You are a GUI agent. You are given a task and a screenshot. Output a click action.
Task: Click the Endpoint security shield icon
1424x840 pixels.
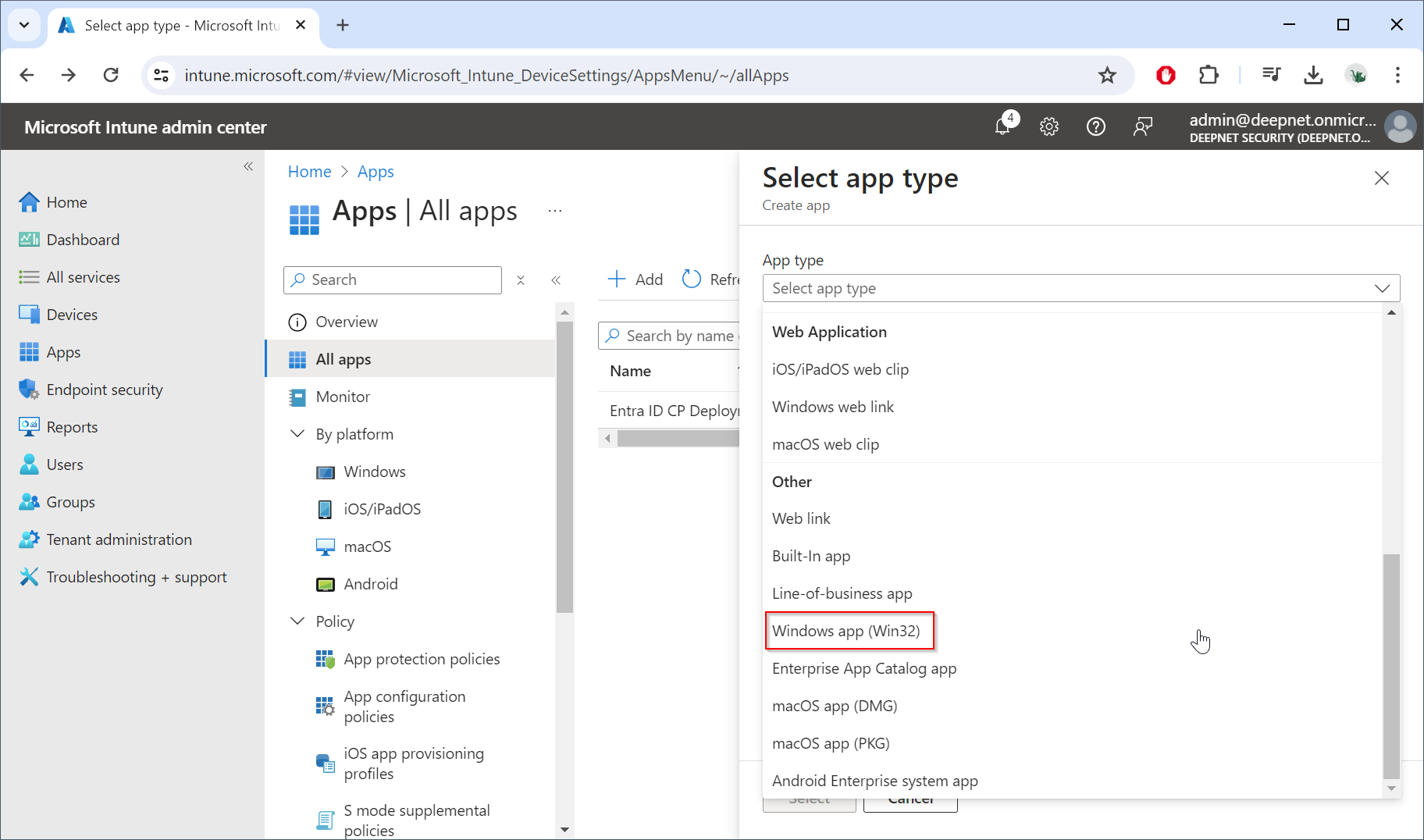(29, 389)
